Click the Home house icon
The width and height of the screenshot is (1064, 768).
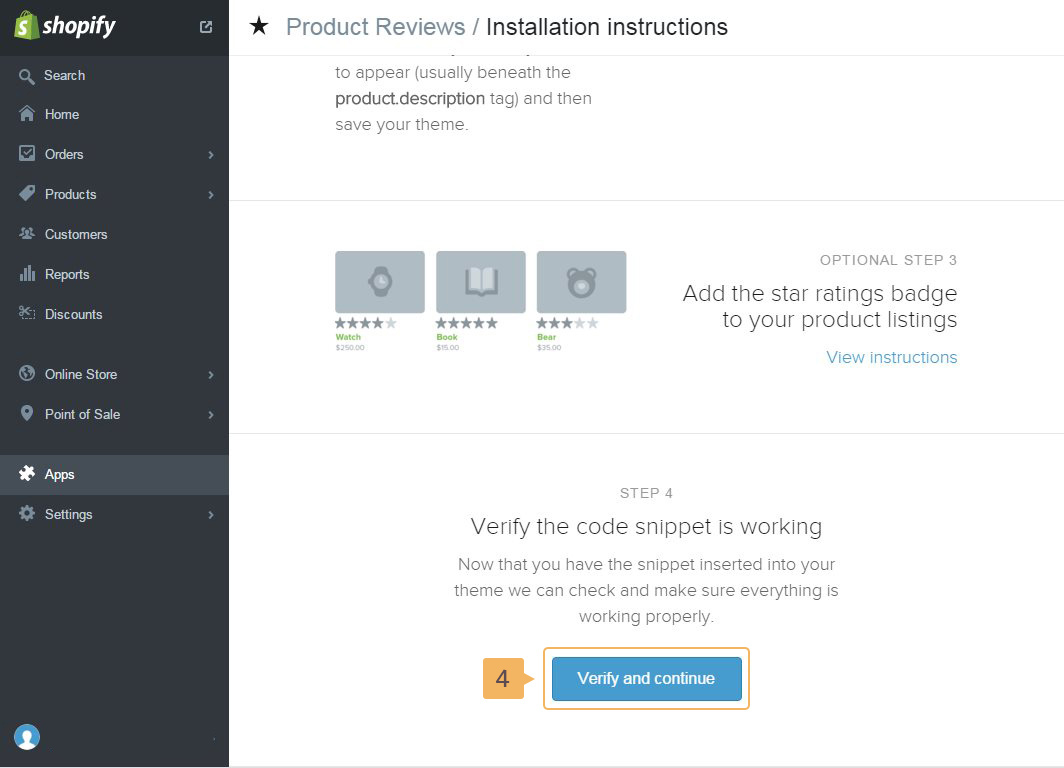point(27,114)
